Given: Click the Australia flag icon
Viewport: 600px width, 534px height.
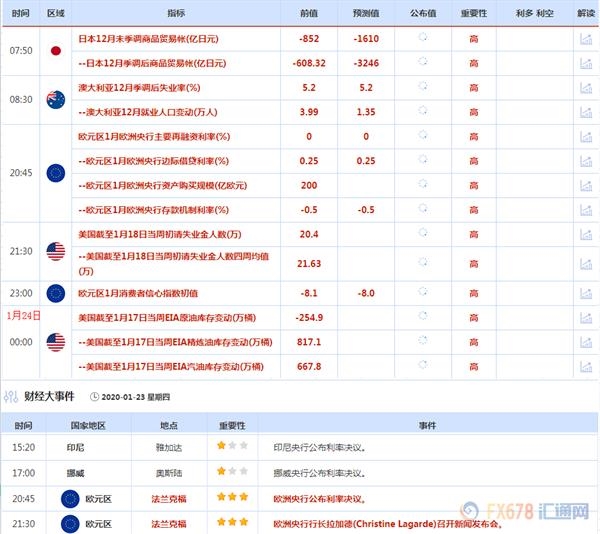Looking at the screenshot, I should pos(56,100).
